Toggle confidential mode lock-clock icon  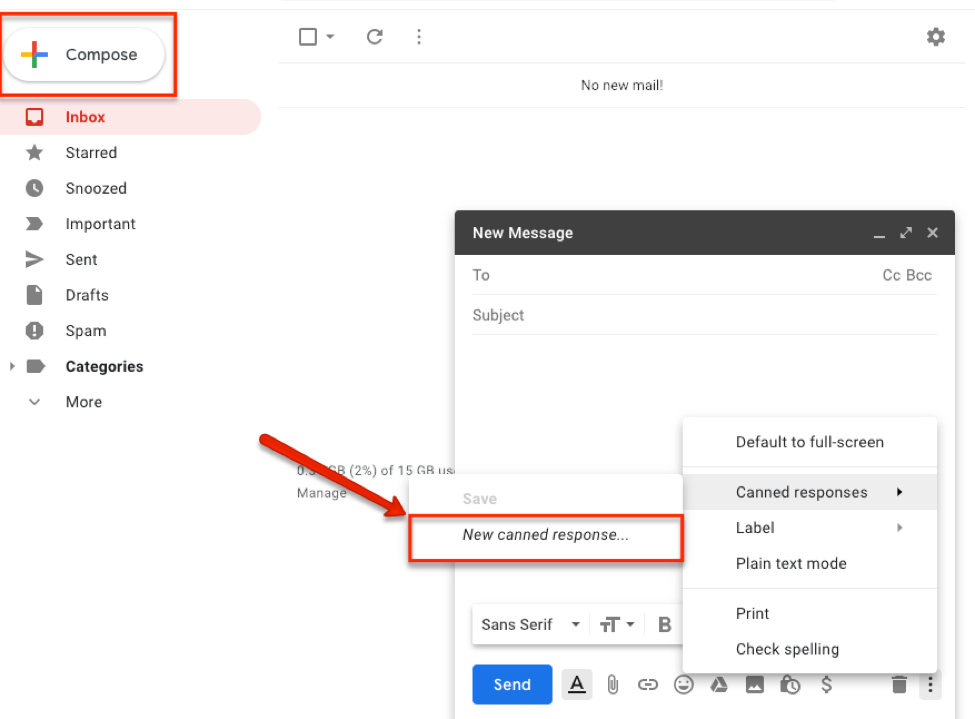[x=790, y=685]
